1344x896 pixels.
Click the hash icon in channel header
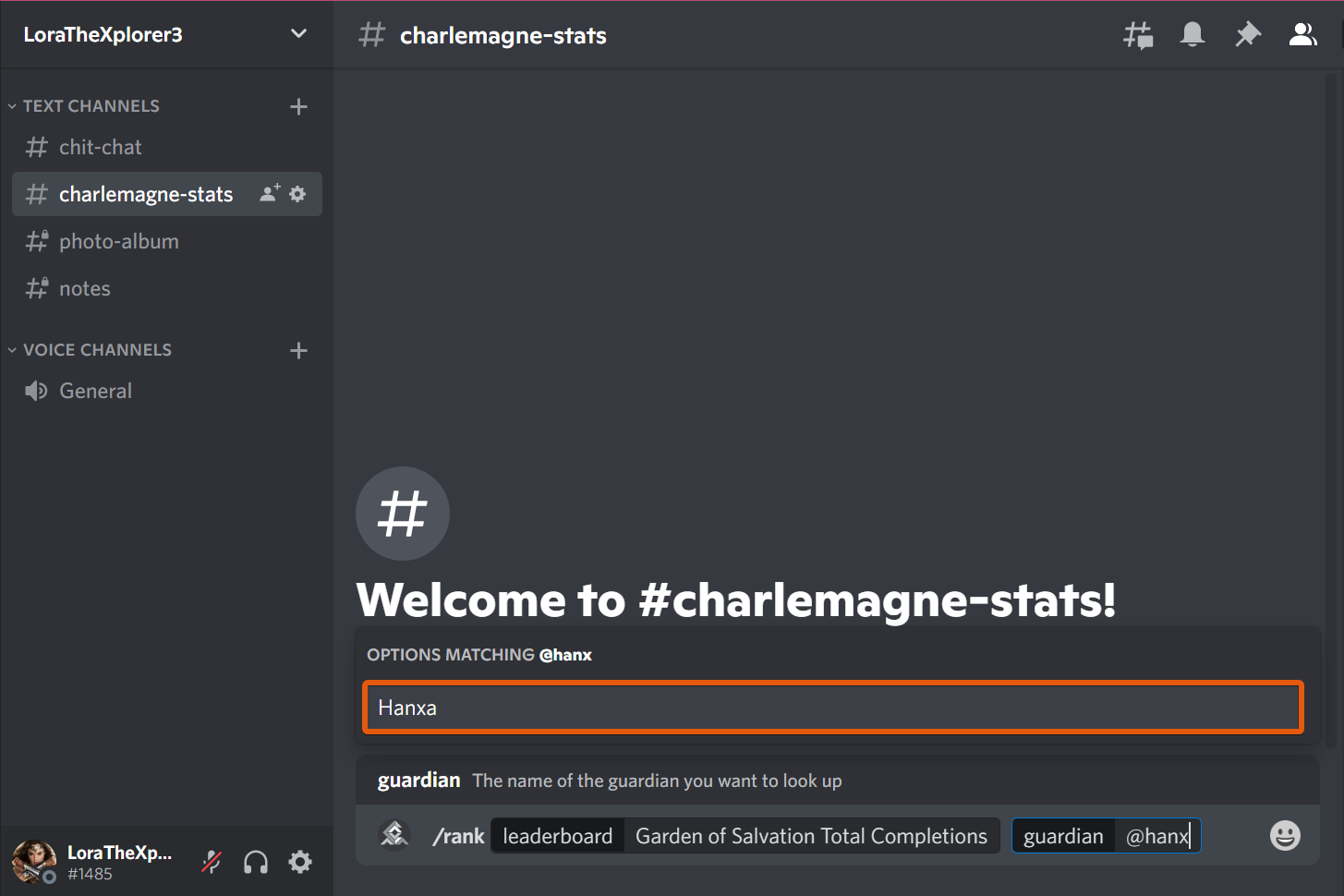tap(371, 35)
